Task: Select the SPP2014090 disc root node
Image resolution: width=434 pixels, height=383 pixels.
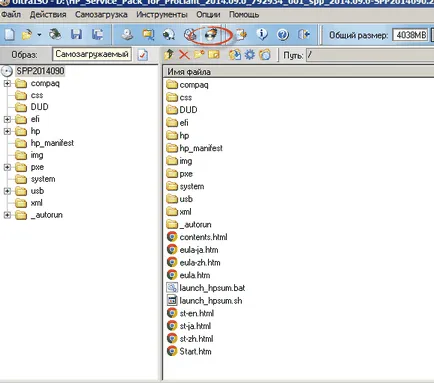Action: pyautogui.click(x=40, y=71)
